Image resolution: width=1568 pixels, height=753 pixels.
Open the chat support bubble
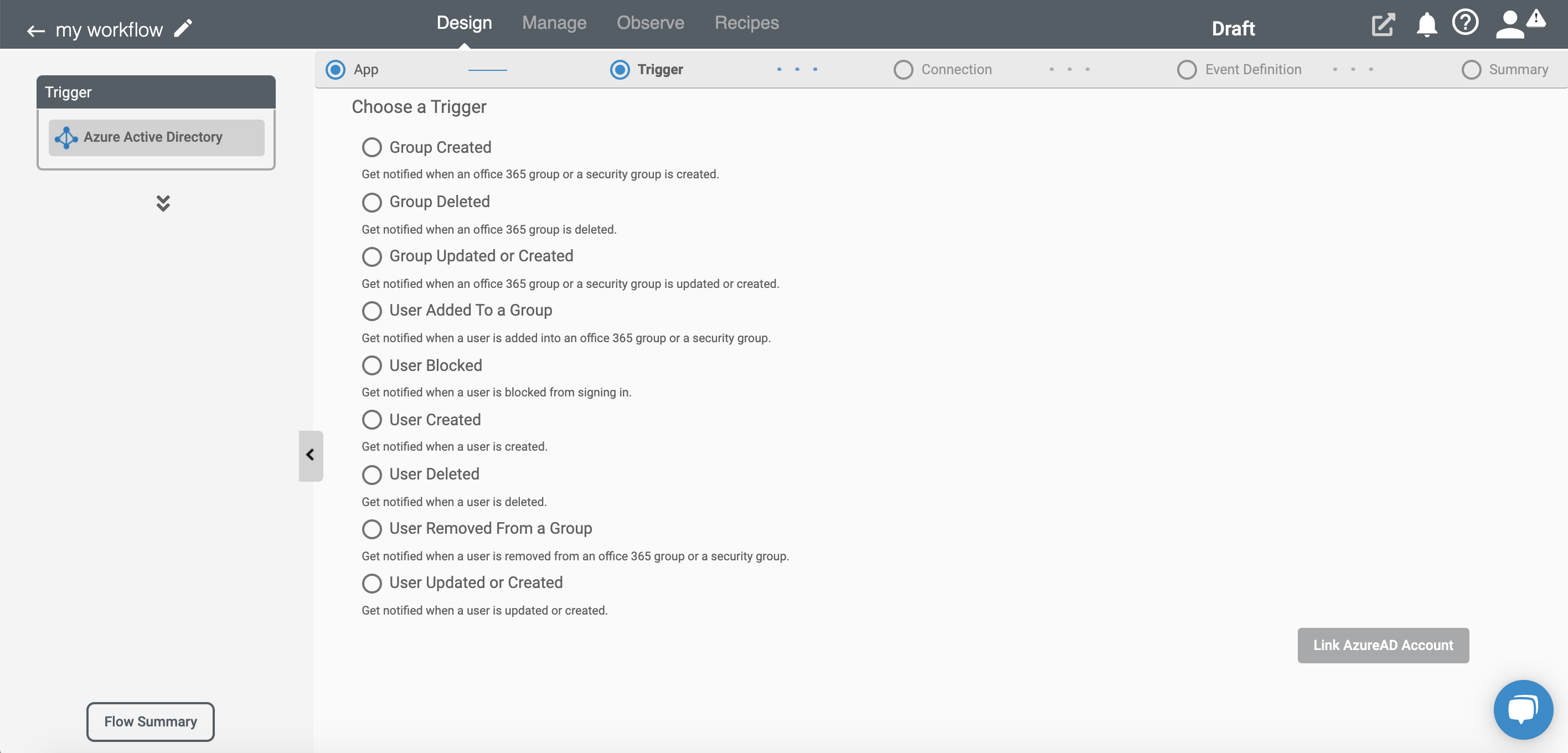point(1523,709)
